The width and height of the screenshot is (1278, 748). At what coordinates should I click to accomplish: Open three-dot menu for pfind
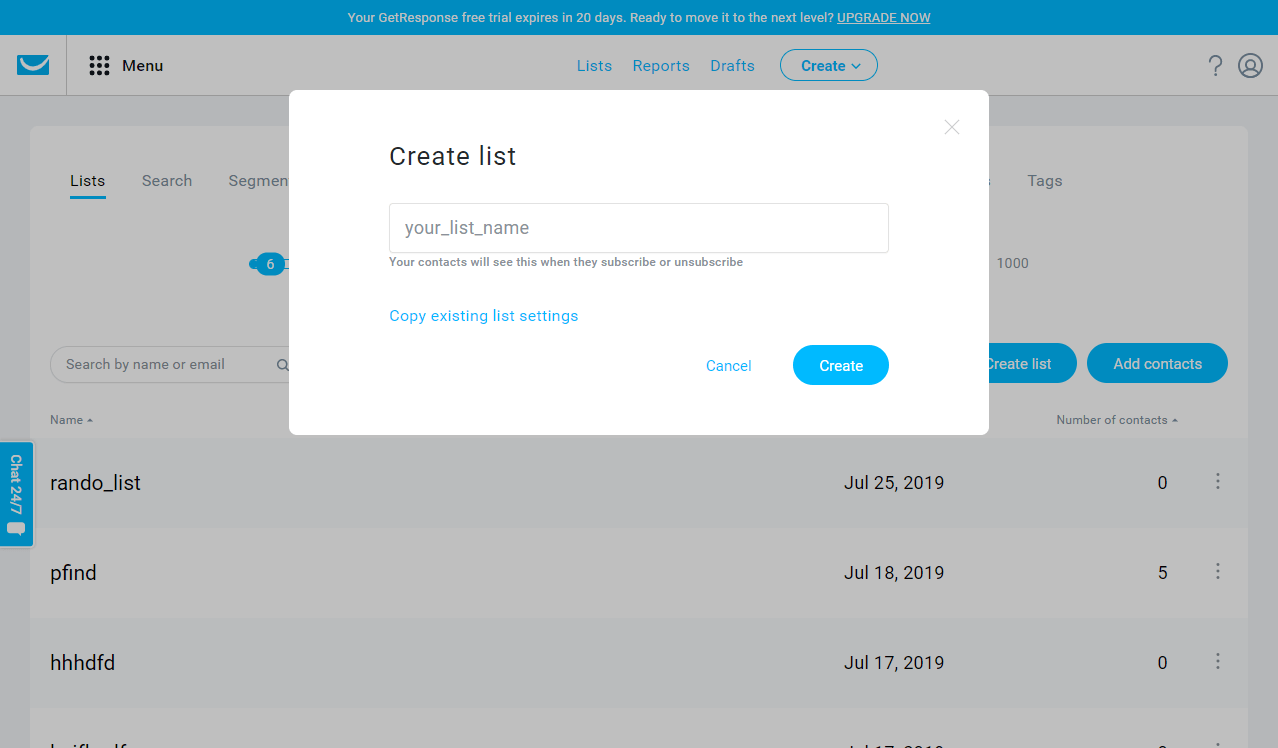(1218, 571)
